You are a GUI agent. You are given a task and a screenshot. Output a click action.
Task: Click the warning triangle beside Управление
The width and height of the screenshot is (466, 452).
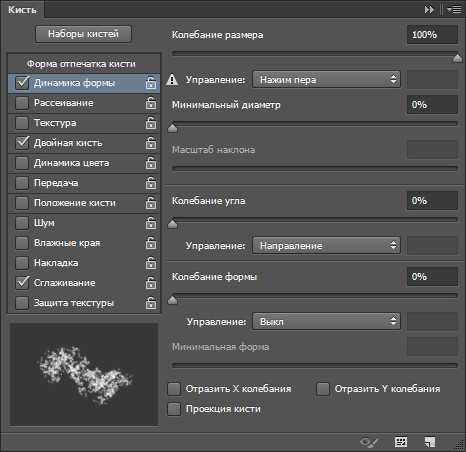pyautogui.click(x=172, y=79)
